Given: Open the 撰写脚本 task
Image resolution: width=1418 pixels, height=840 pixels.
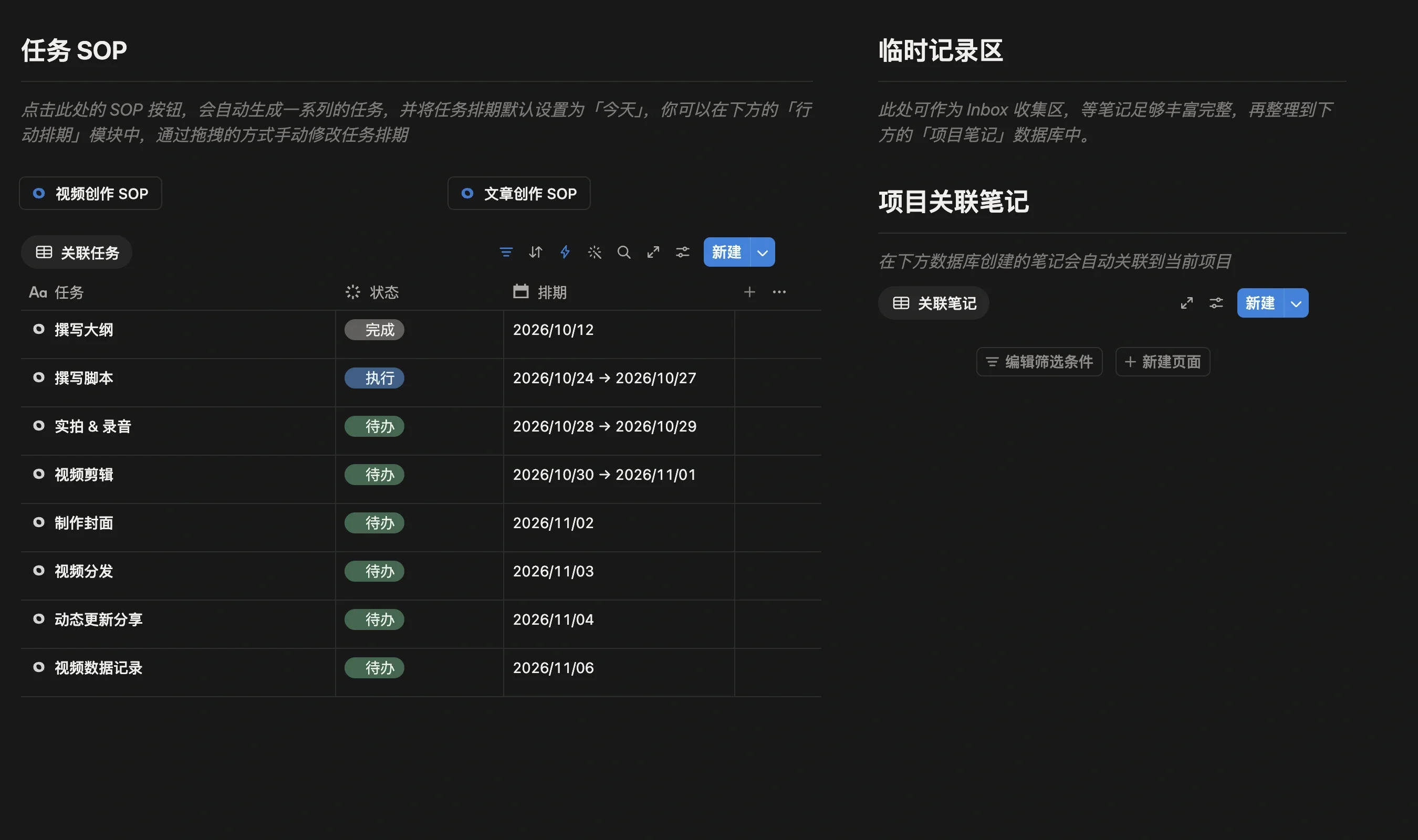Looking at the screenshot, I should click(x=84, y=378).
